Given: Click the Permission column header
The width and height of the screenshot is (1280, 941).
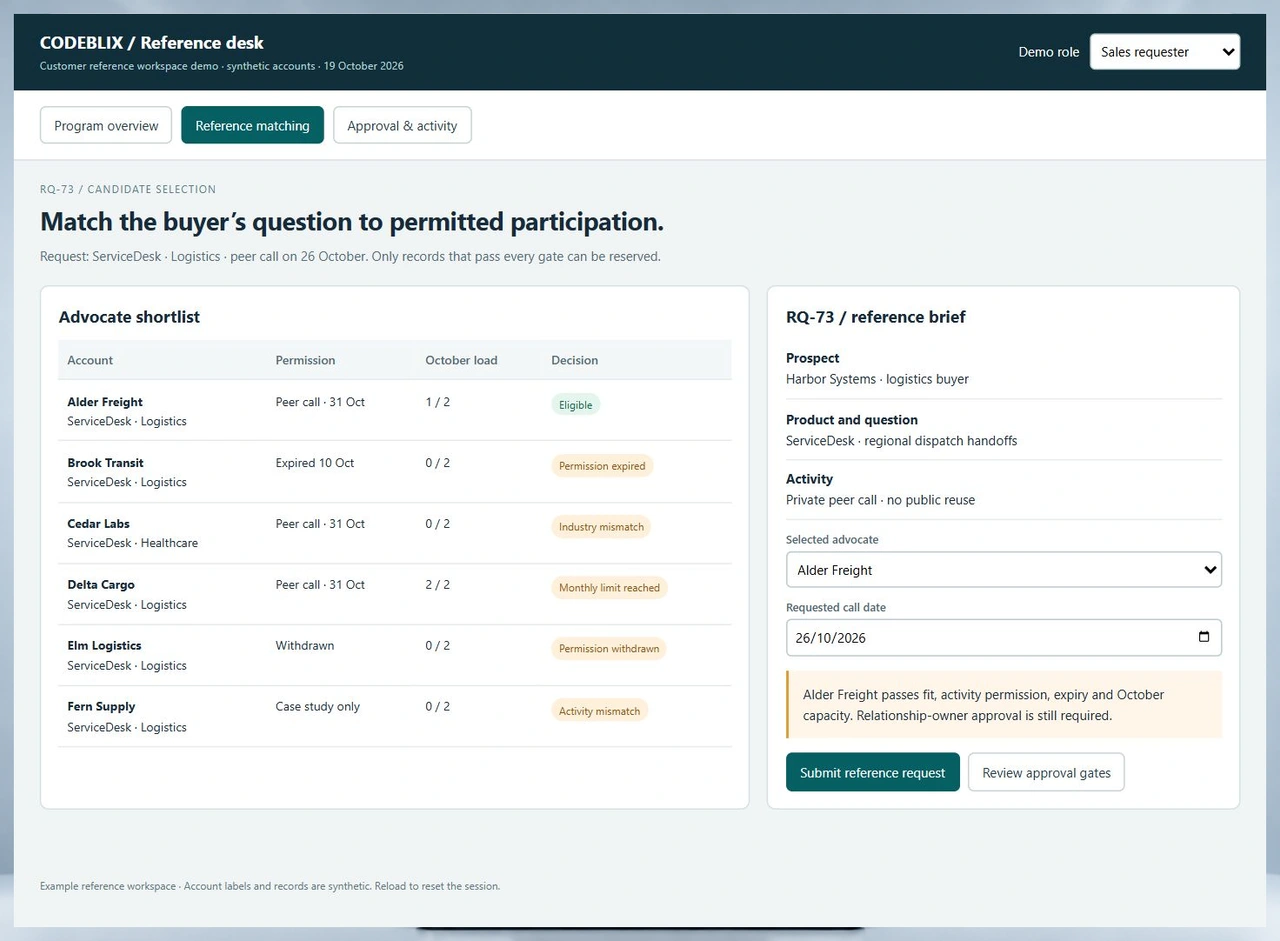Looking at the screenshot, I should (x=305, y=360).
